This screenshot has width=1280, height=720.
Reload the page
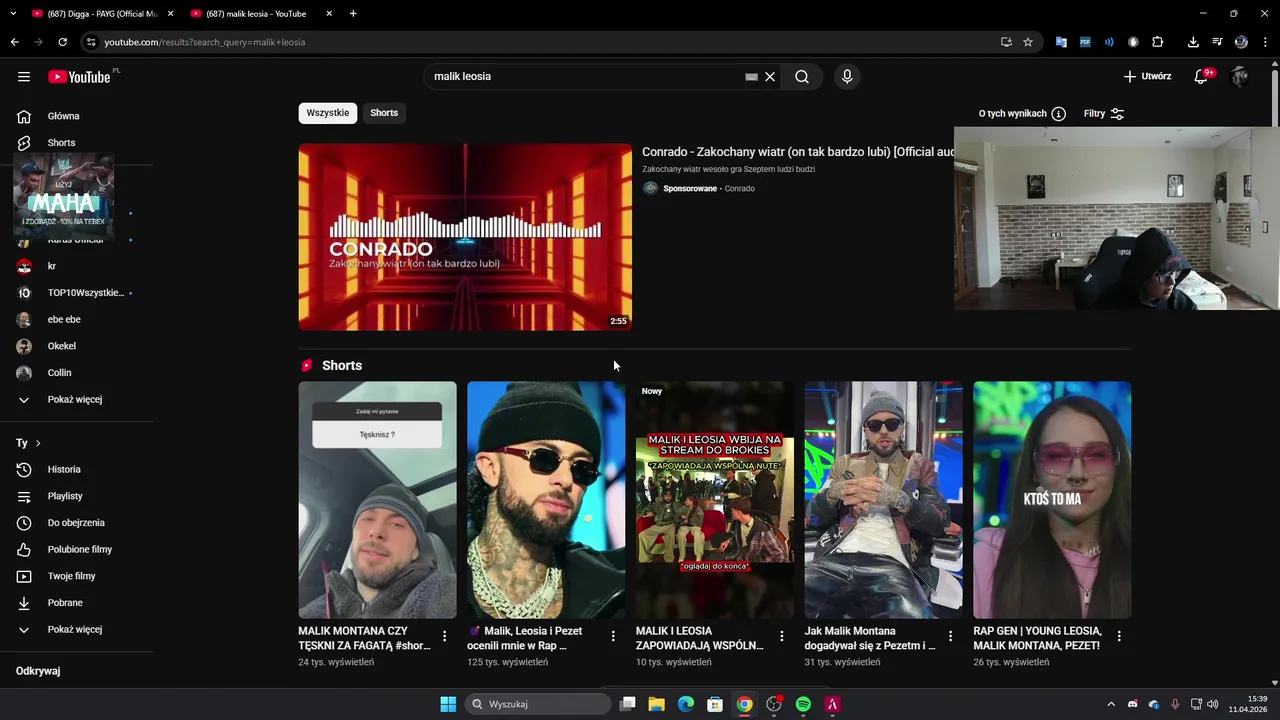[x=62, y=42]
